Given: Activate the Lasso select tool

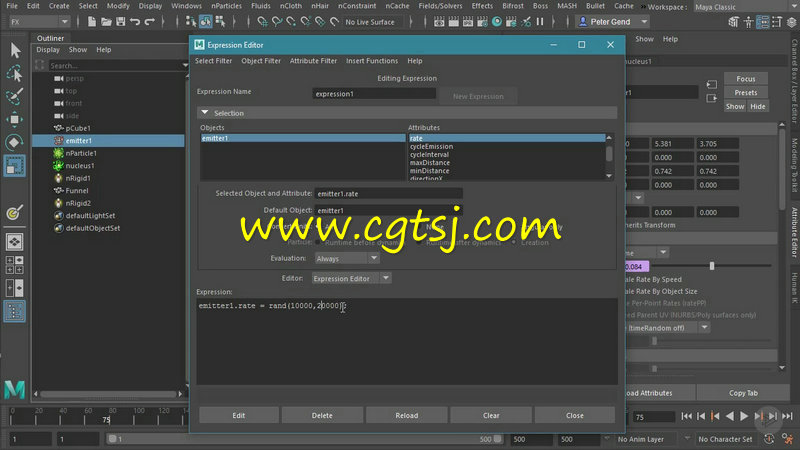Looking at the screenshot, I should (15, 74).
